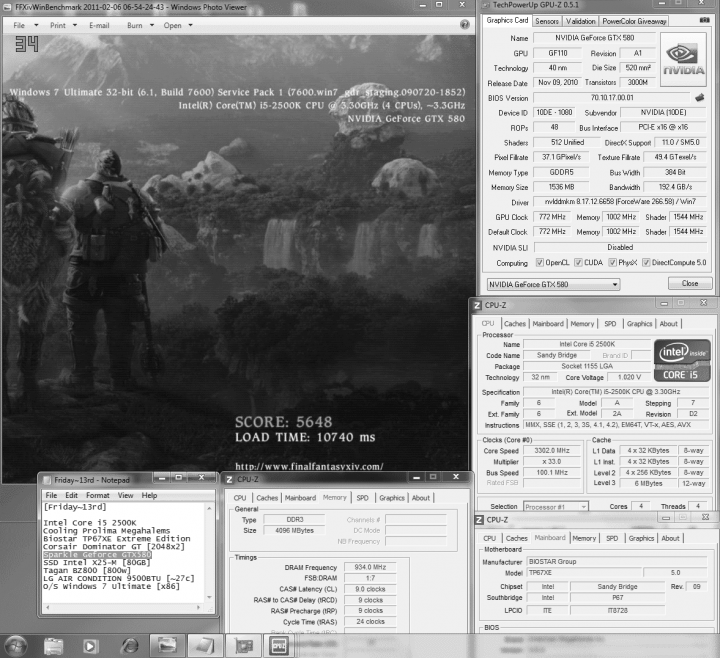This screenshot has height=658, width=720.
Task: Toggle the PhysX checkbox in GPU-Z
Action: coord(613,263)
